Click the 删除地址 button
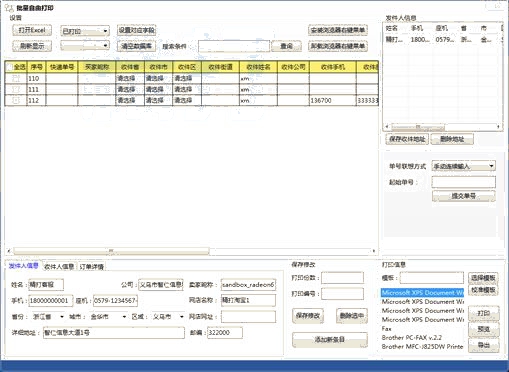The height and width of the screenshot is (372, 509). pos(452,139)
